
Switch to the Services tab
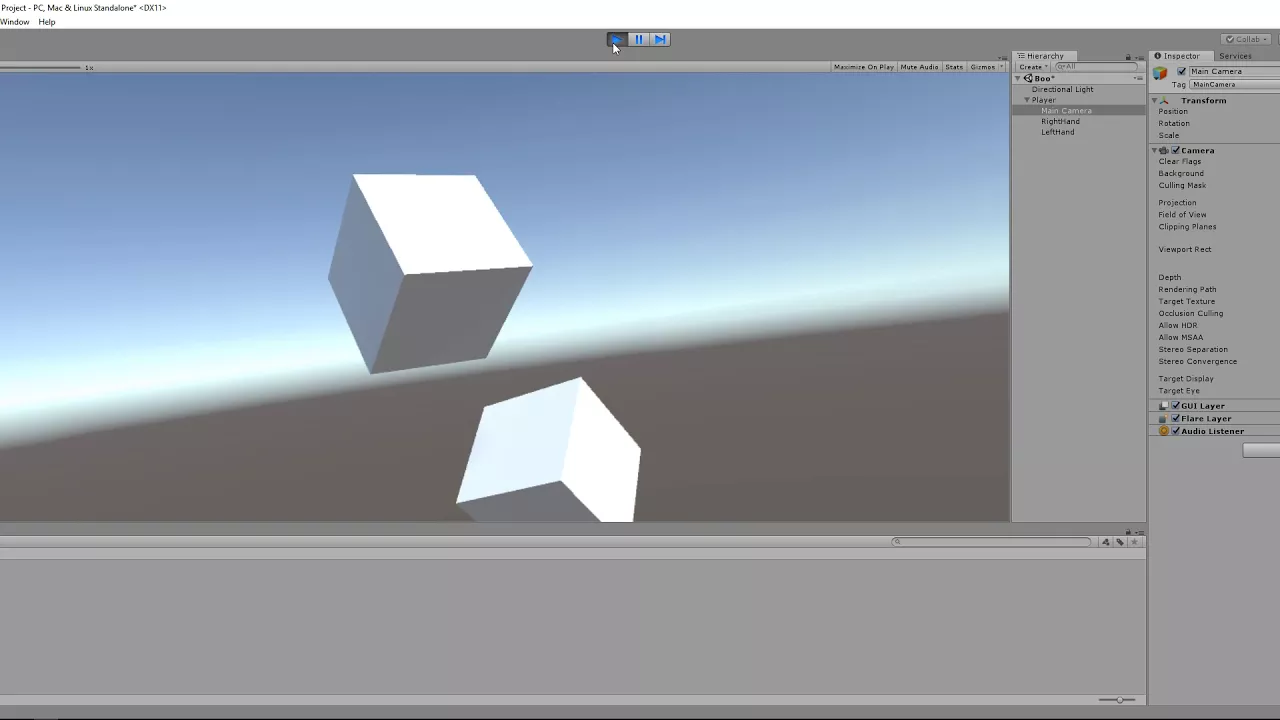coord(1235,56)
